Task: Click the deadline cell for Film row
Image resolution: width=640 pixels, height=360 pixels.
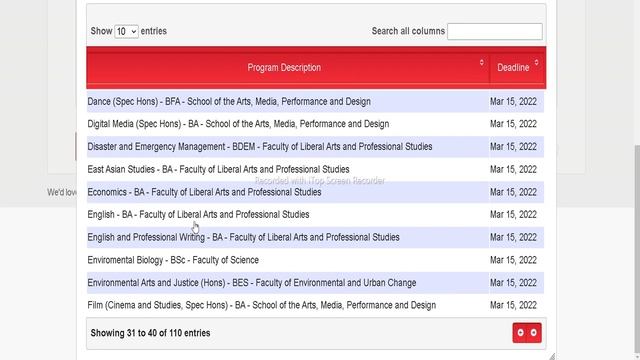Action: click(x=516, y=305)
